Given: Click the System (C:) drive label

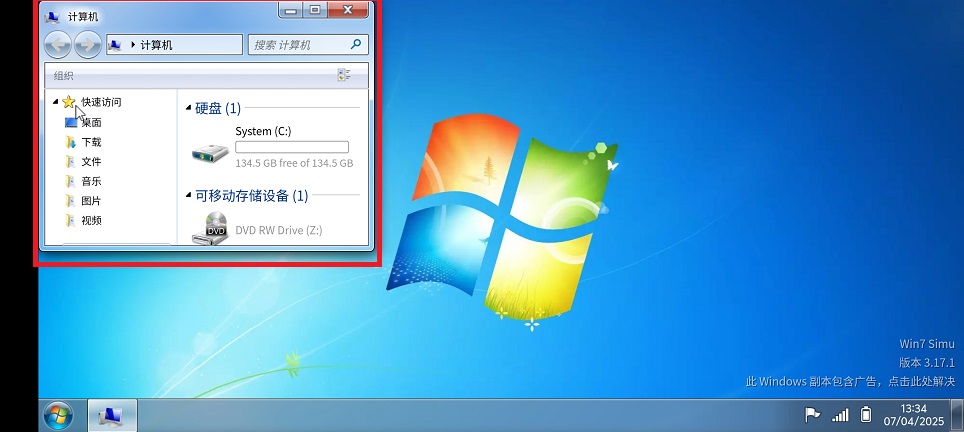Looking at the screenshot, I should click(263, 131).
